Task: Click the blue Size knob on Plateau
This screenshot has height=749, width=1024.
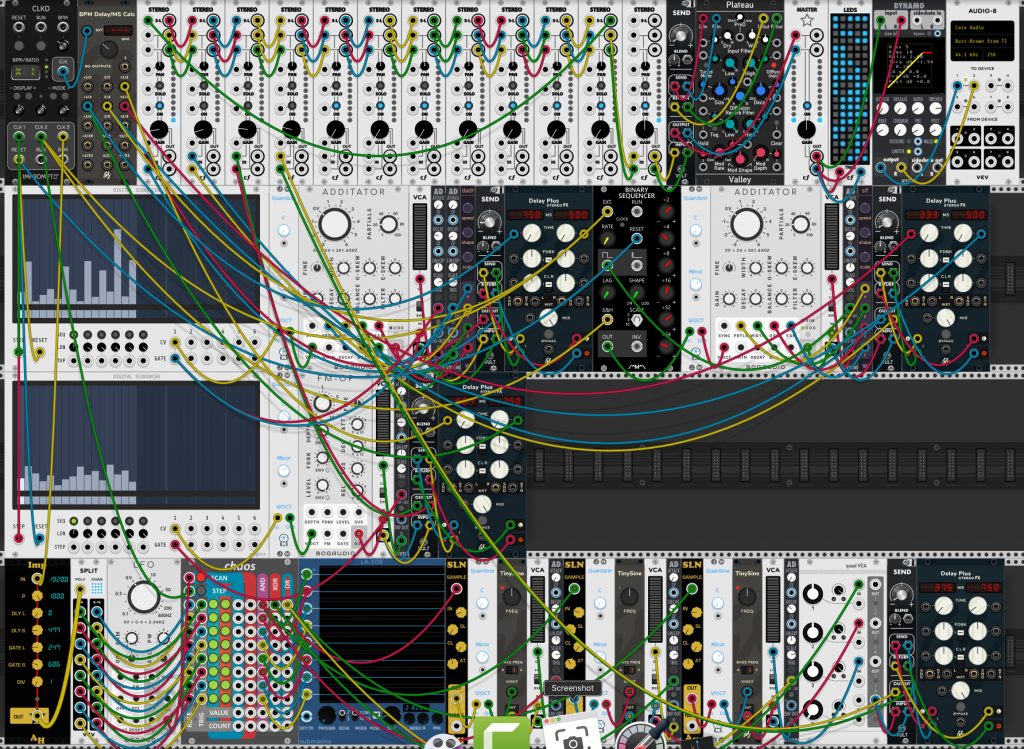Action: click(719, 90)
